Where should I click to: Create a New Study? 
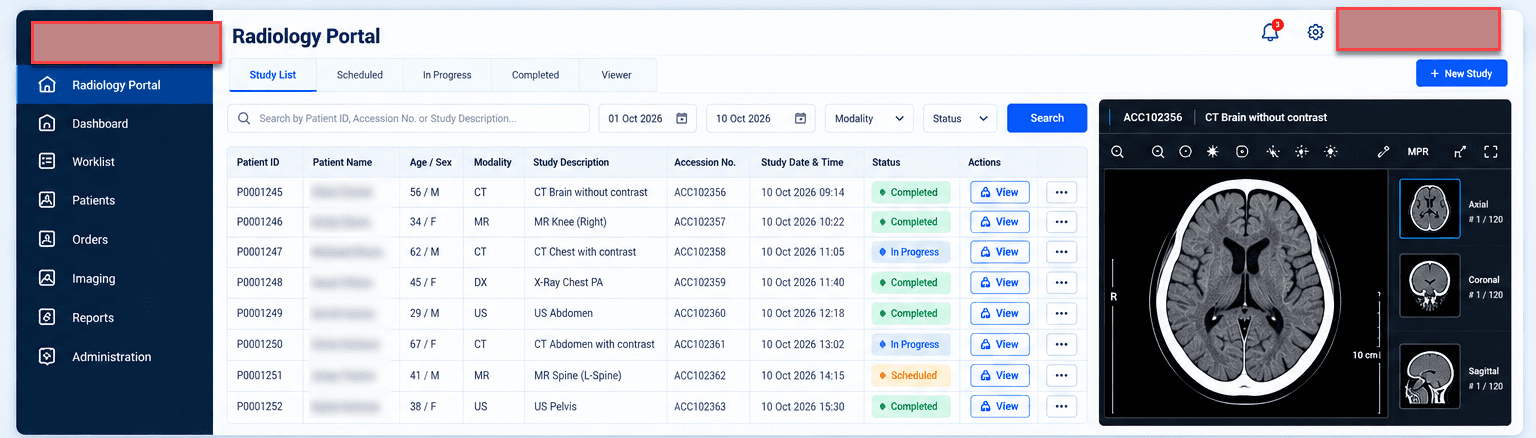click(1461, 74)
